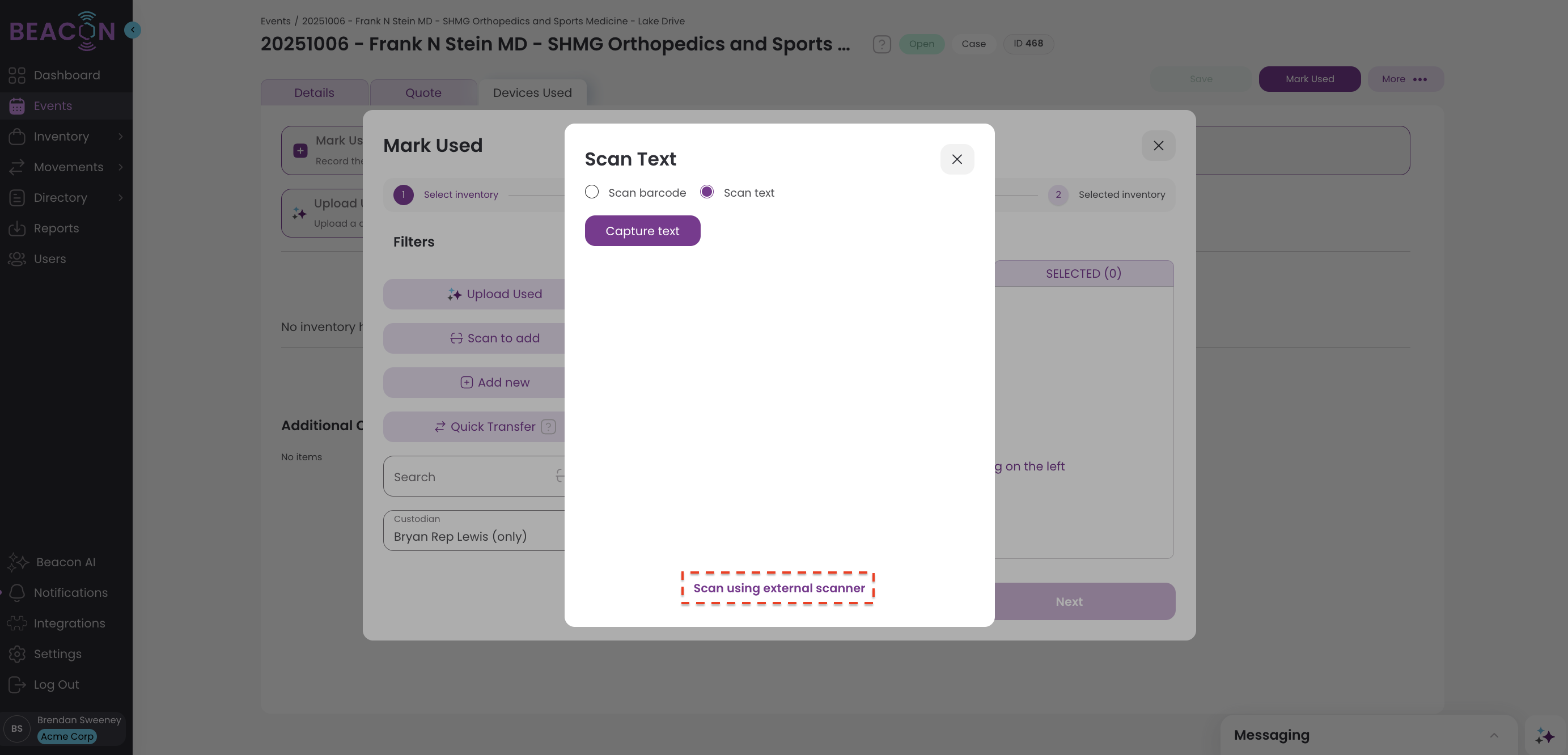Collapse the sidebar with the arrow toggle
Image resolution: width=1568 pixels, height=755 pixels.
133,30
